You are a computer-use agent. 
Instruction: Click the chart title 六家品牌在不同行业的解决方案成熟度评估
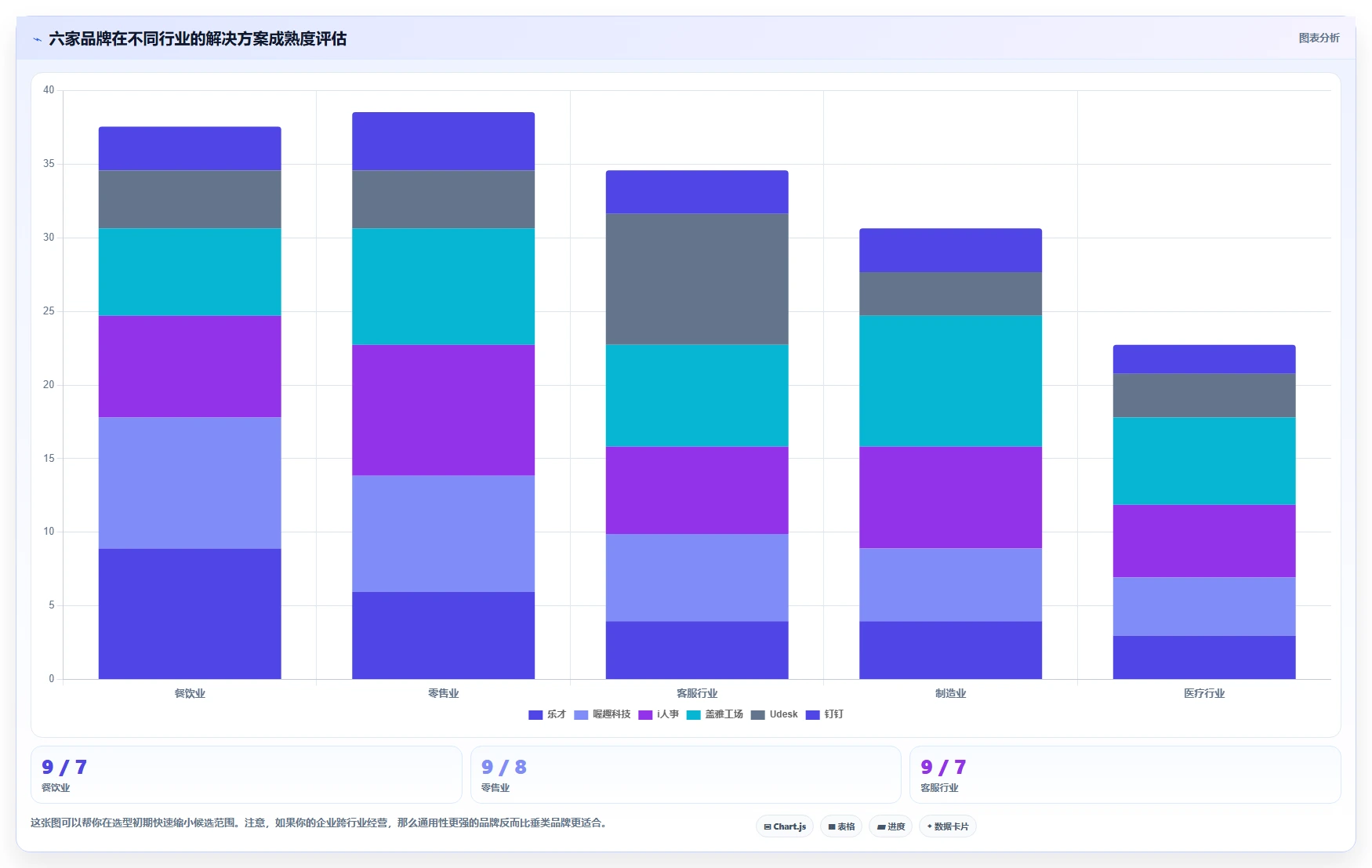pos(198,39)
